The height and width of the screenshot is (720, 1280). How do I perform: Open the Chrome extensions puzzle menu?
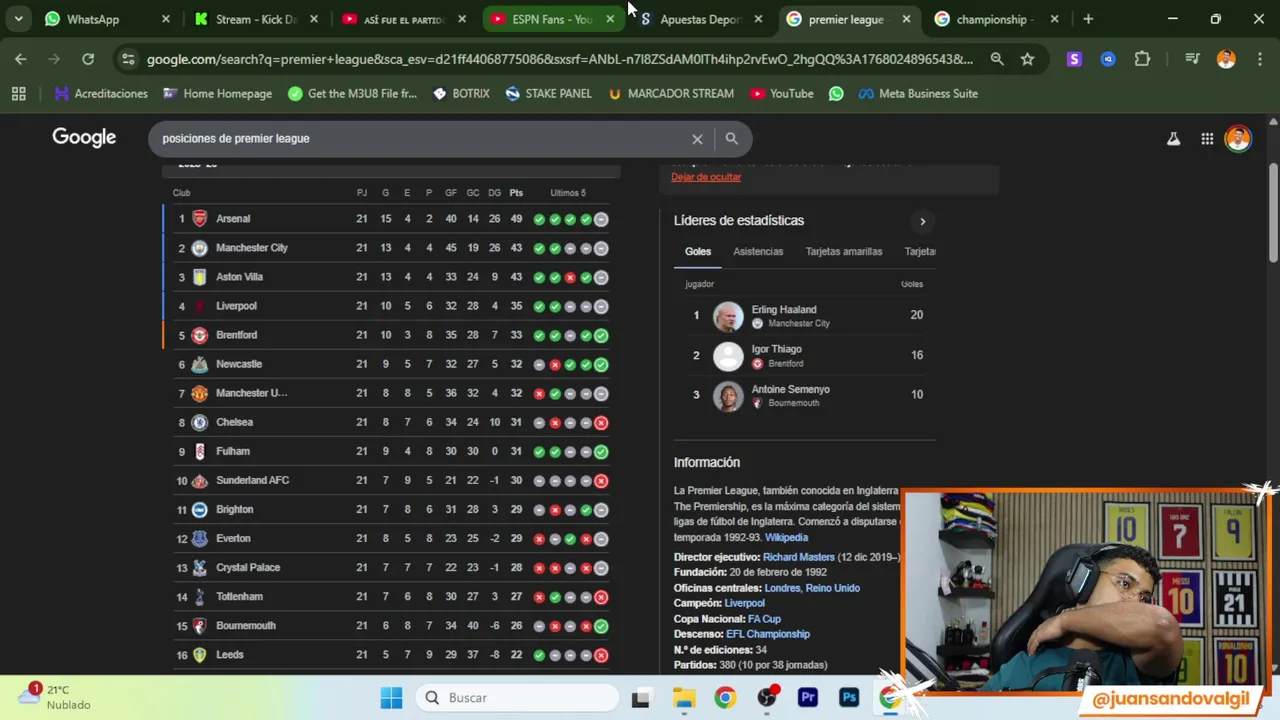pos(1142,59)
